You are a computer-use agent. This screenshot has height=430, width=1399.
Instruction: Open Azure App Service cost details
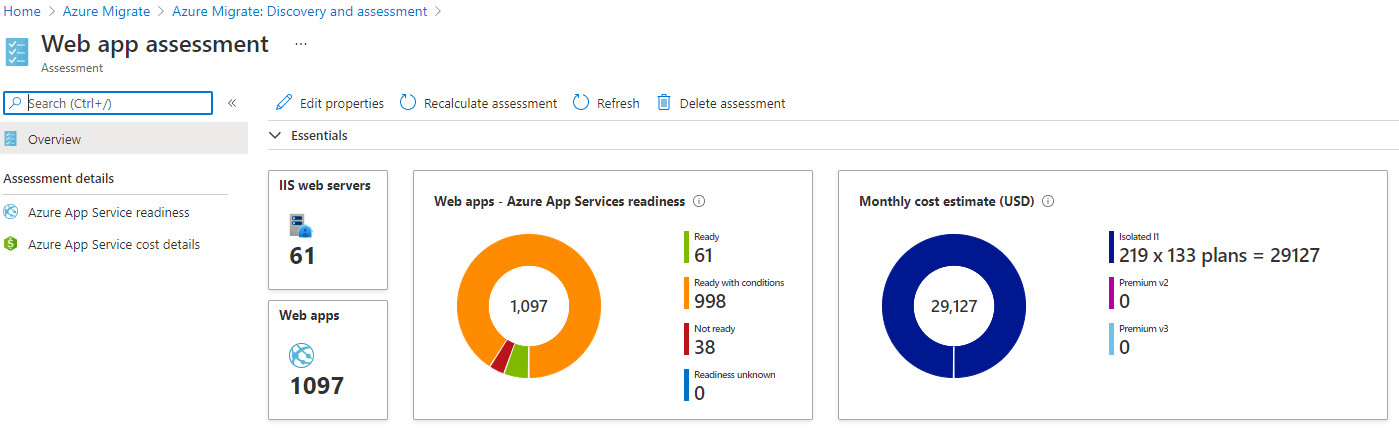tap(113, 244)
